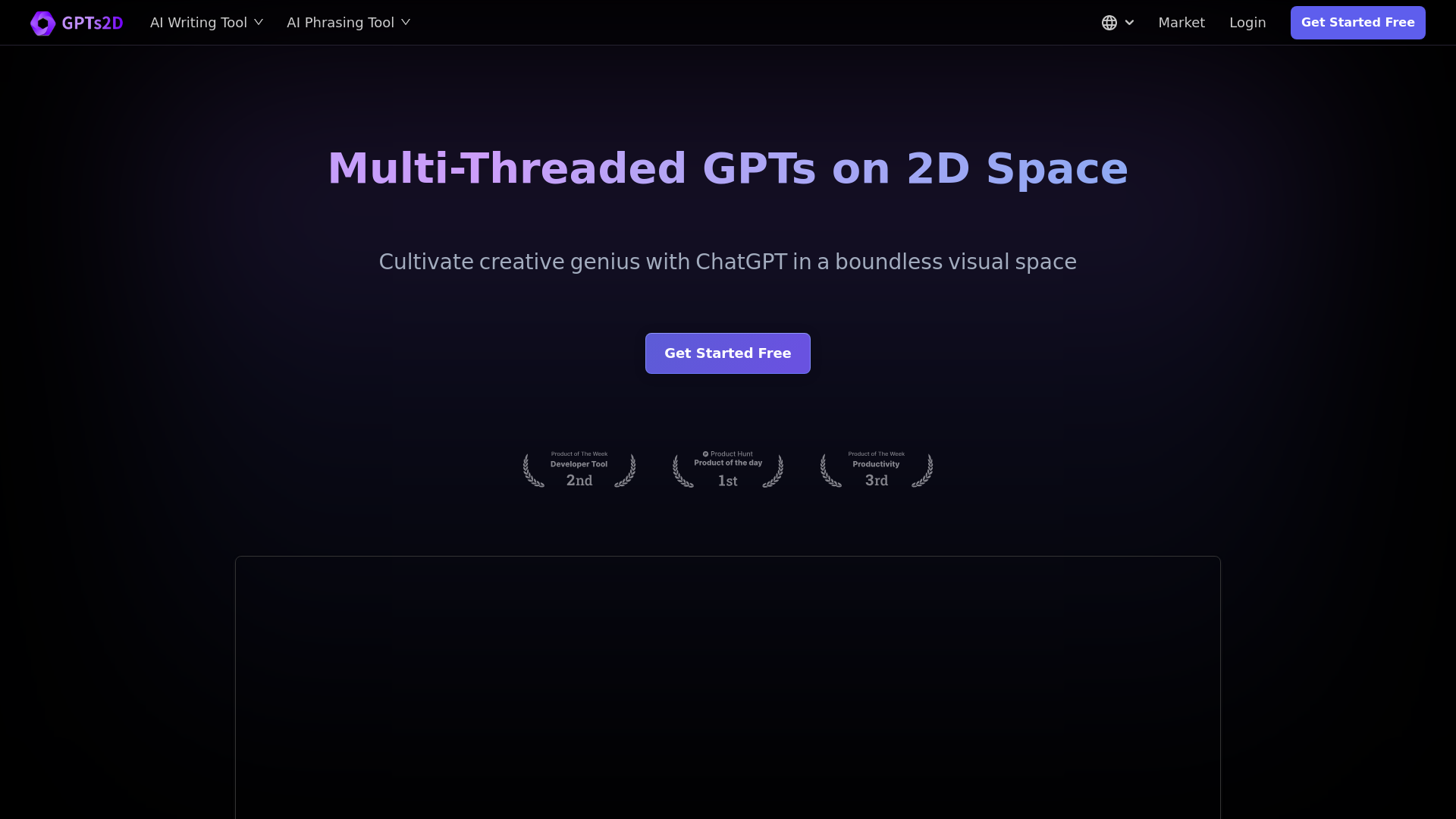
Task: Click the GPTs2D brand name to go home
Action: [x=93, y=23]
